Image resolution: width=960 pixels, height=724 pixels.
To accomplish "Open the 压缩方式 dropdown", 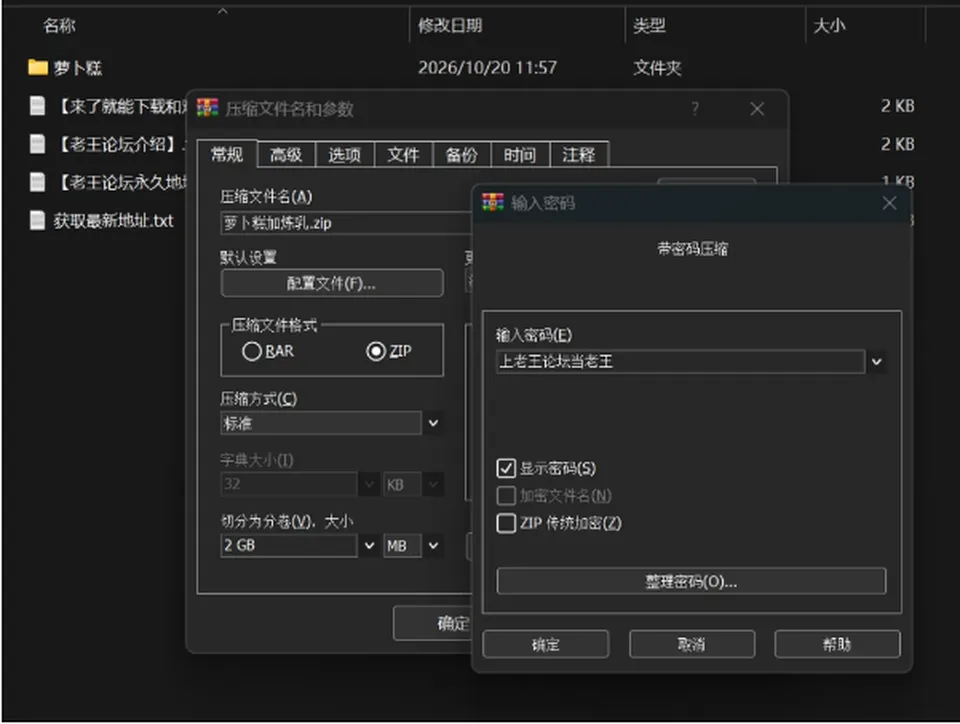I will (433, 423).
